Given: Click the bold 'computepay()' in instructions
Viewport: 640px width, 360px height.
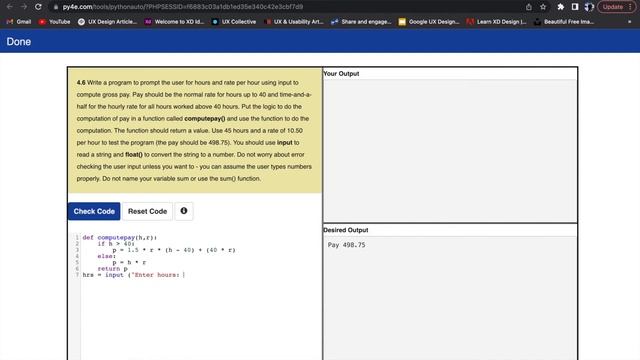Looking at the screenshot, I should 204,119.
